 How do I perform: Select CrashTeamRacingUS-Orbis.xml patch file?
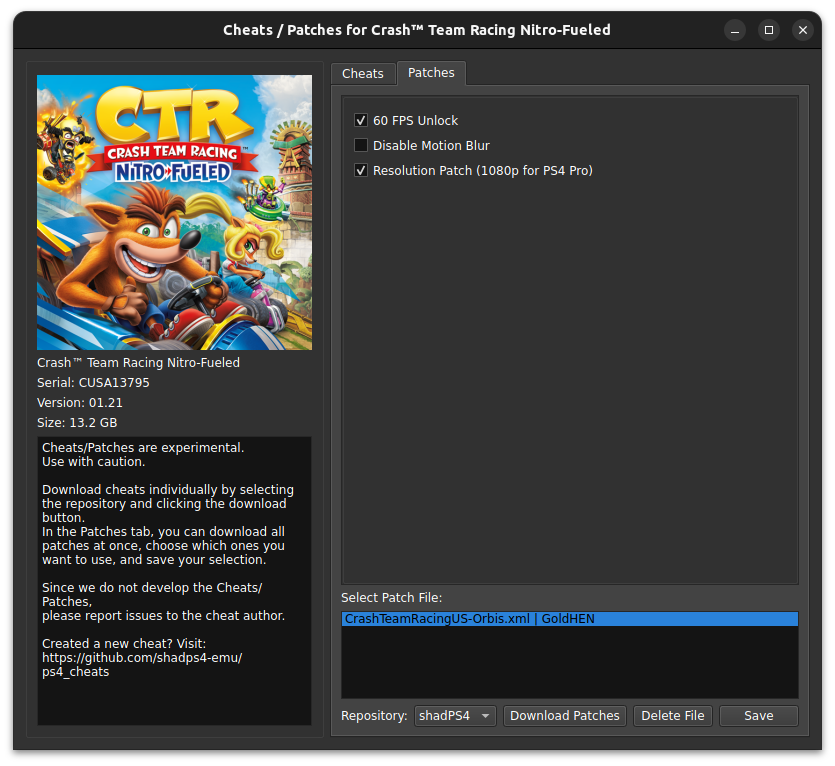click(570, 618)
